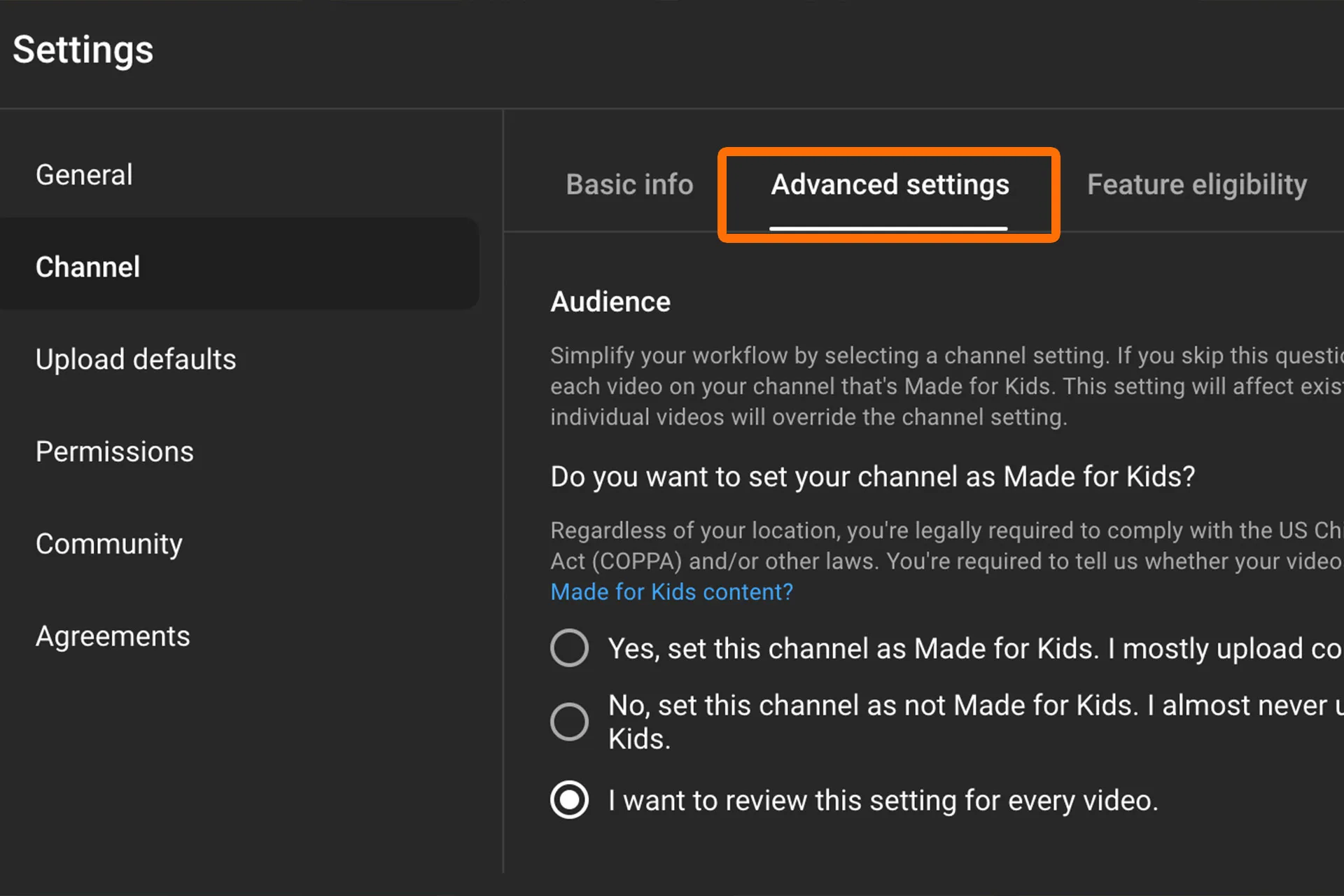The height and width of the screenshot is (896, 1344).
Task: Navigate to Channel advanced settings icon
Action: [x=890, y=184]
